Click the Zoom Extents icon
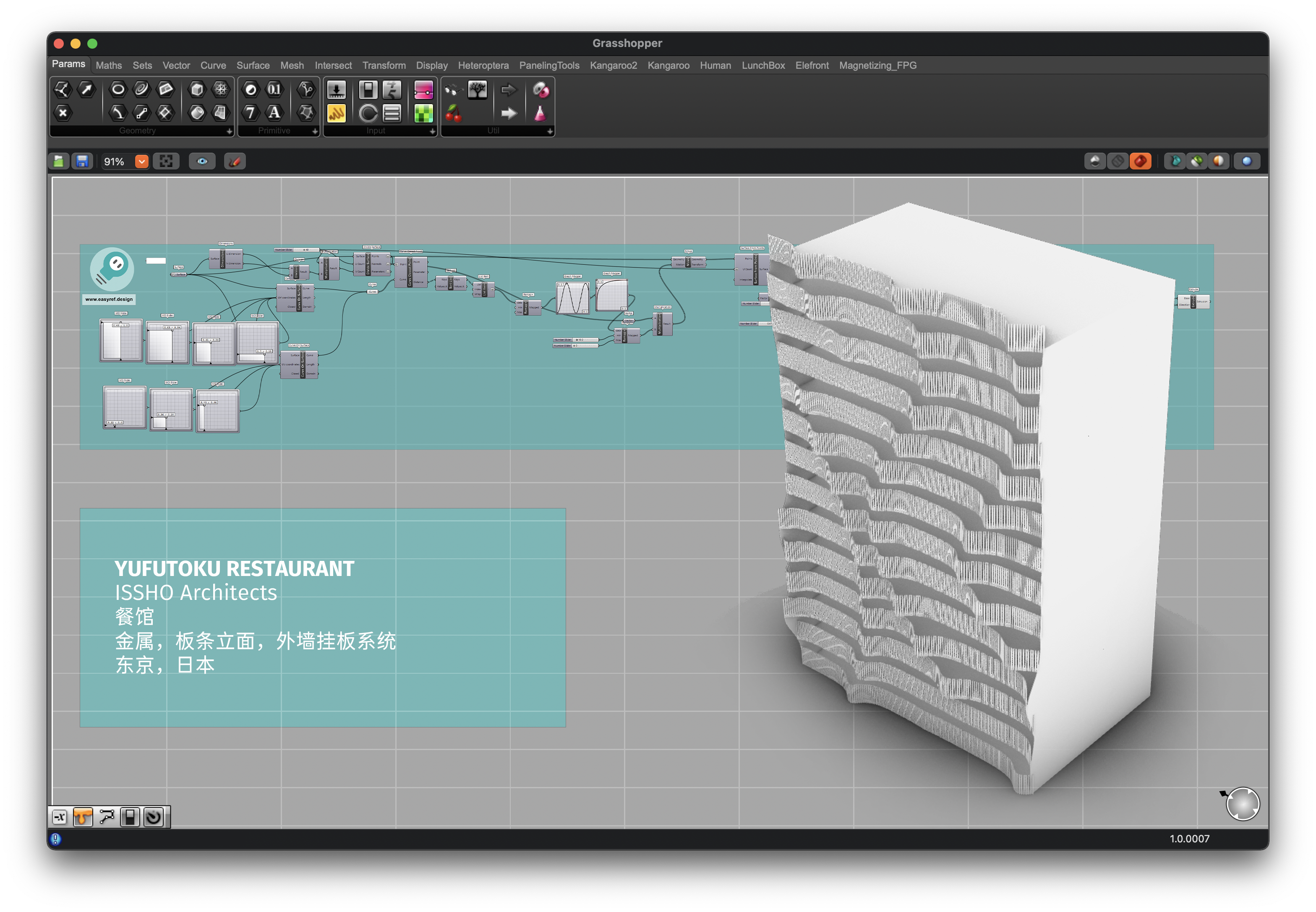1316x912 pixels. (166, 162)
